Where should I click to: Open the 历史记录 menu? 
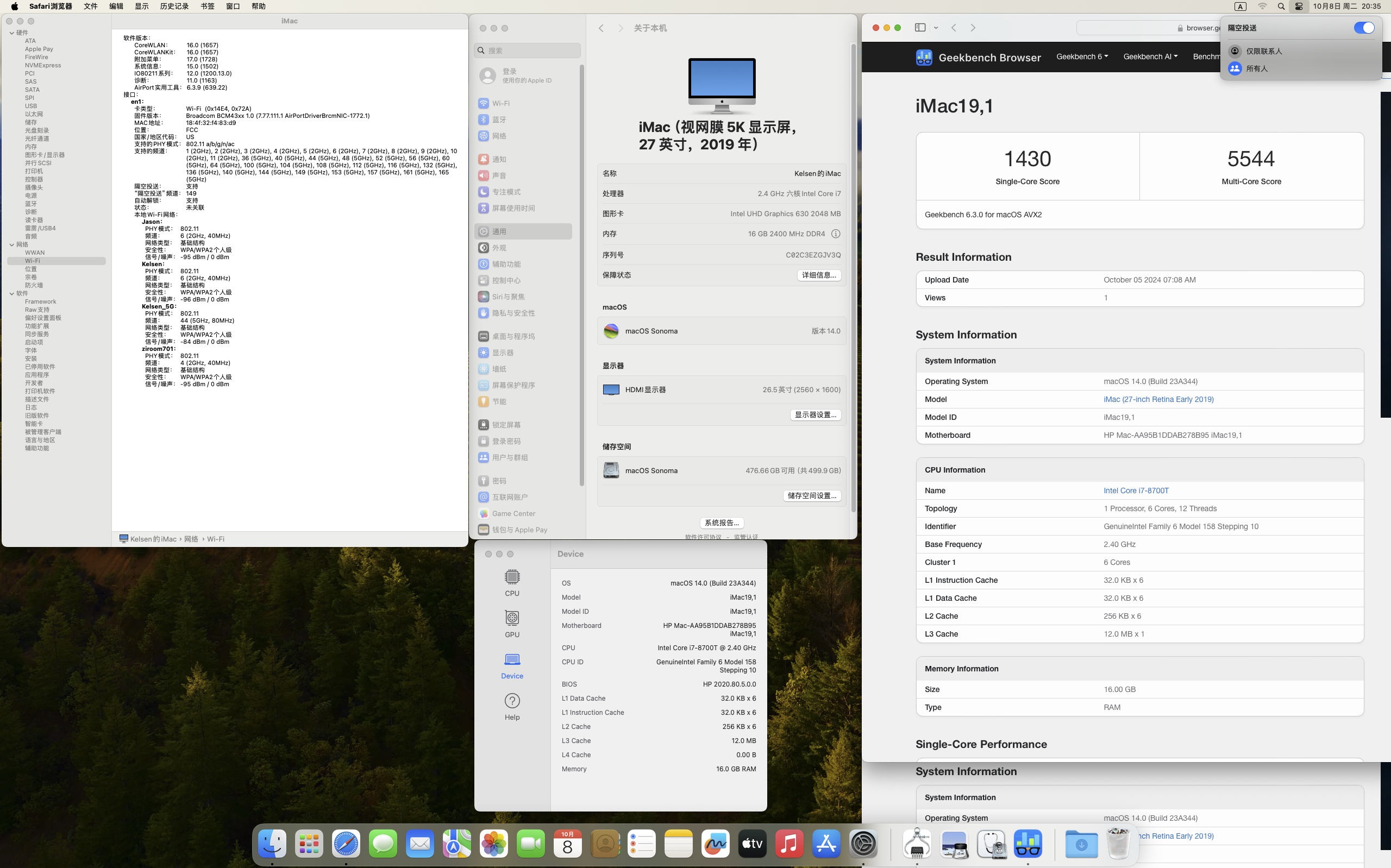click(x=174, y=7)
